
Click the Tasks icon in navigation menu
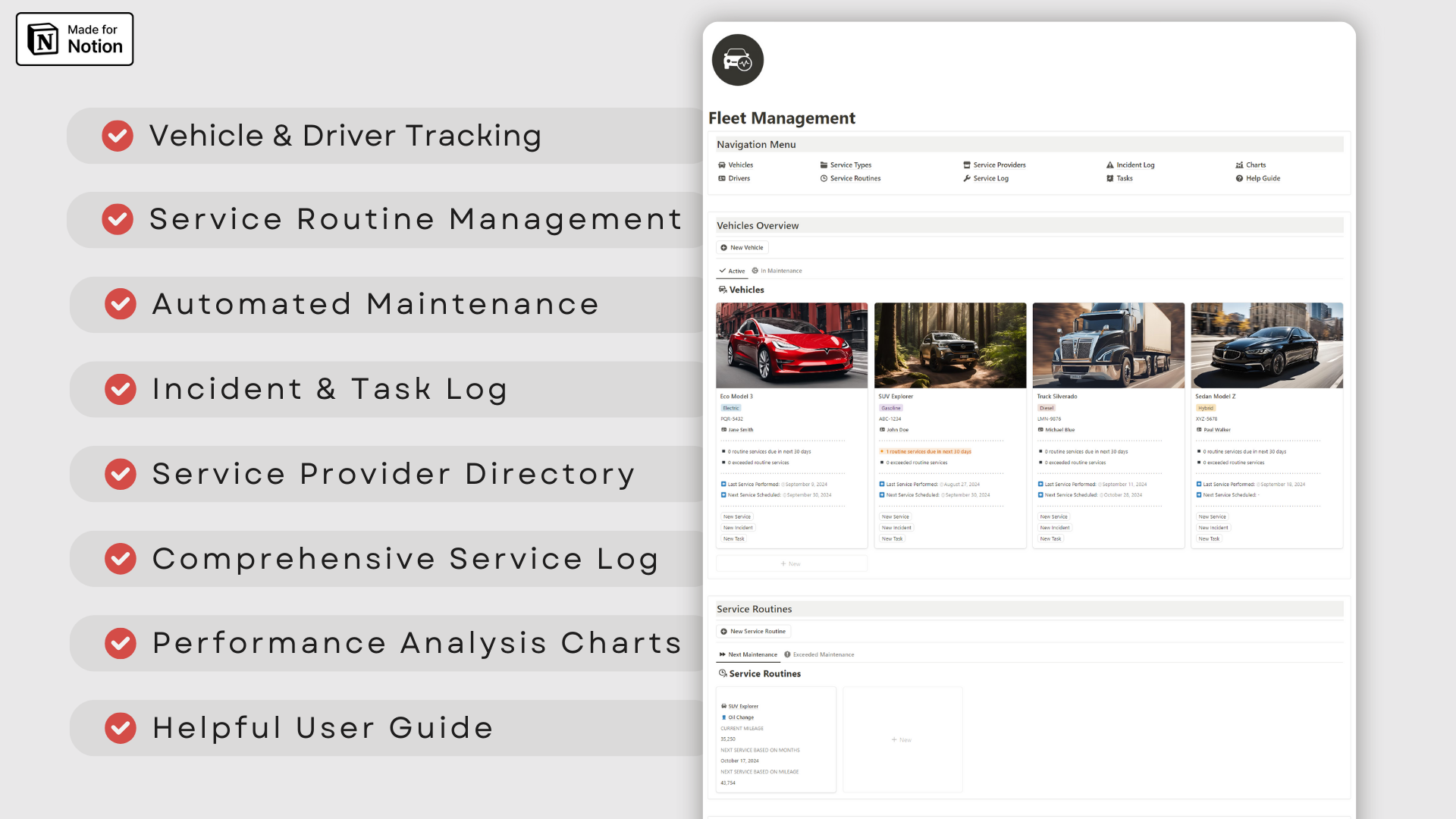pos(1109,178)
